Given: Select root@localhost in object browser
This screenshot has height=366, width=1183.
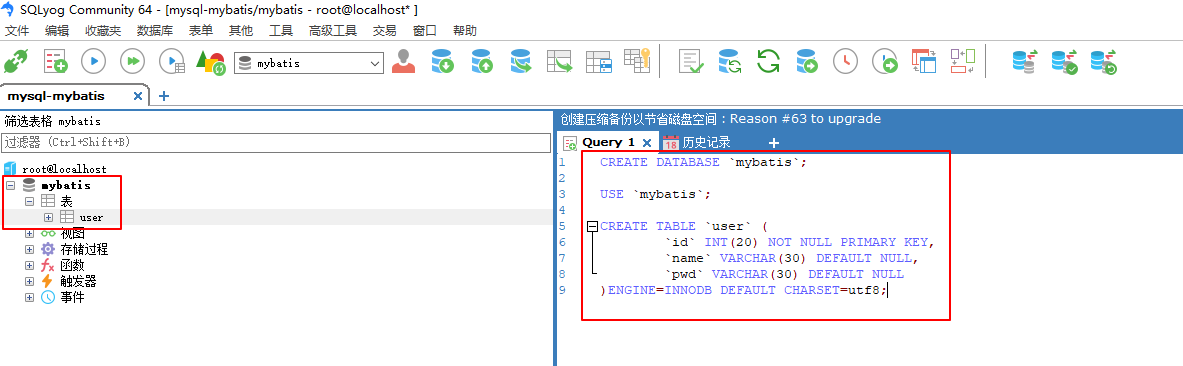Looking at the screenshot, I should point(64,169).
